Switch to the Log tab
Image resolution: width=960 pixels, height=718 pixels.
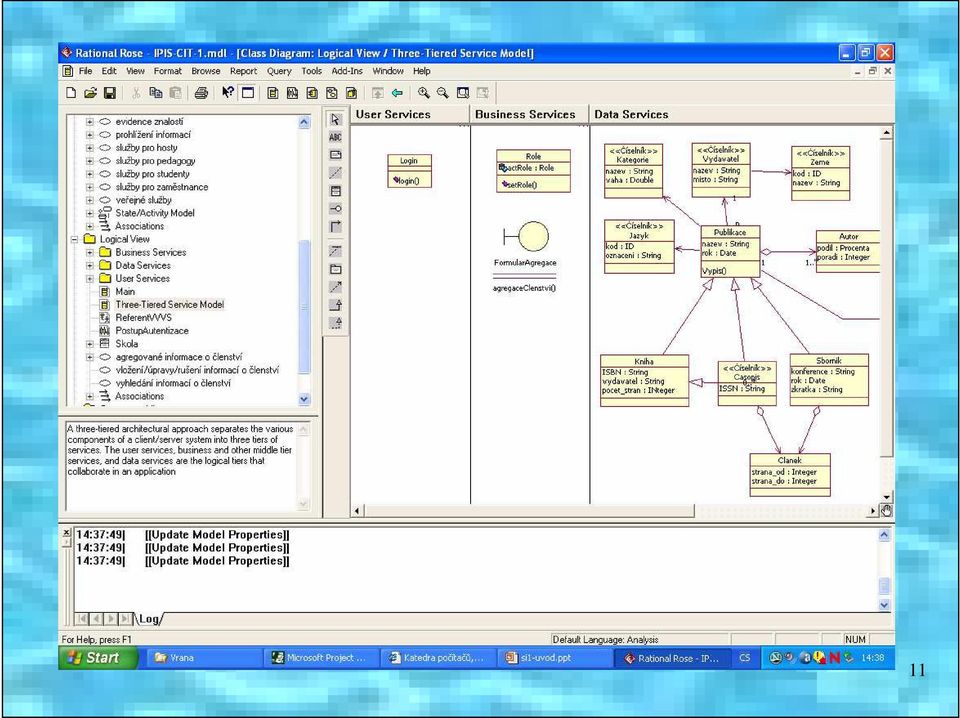[x=149, y=619]
